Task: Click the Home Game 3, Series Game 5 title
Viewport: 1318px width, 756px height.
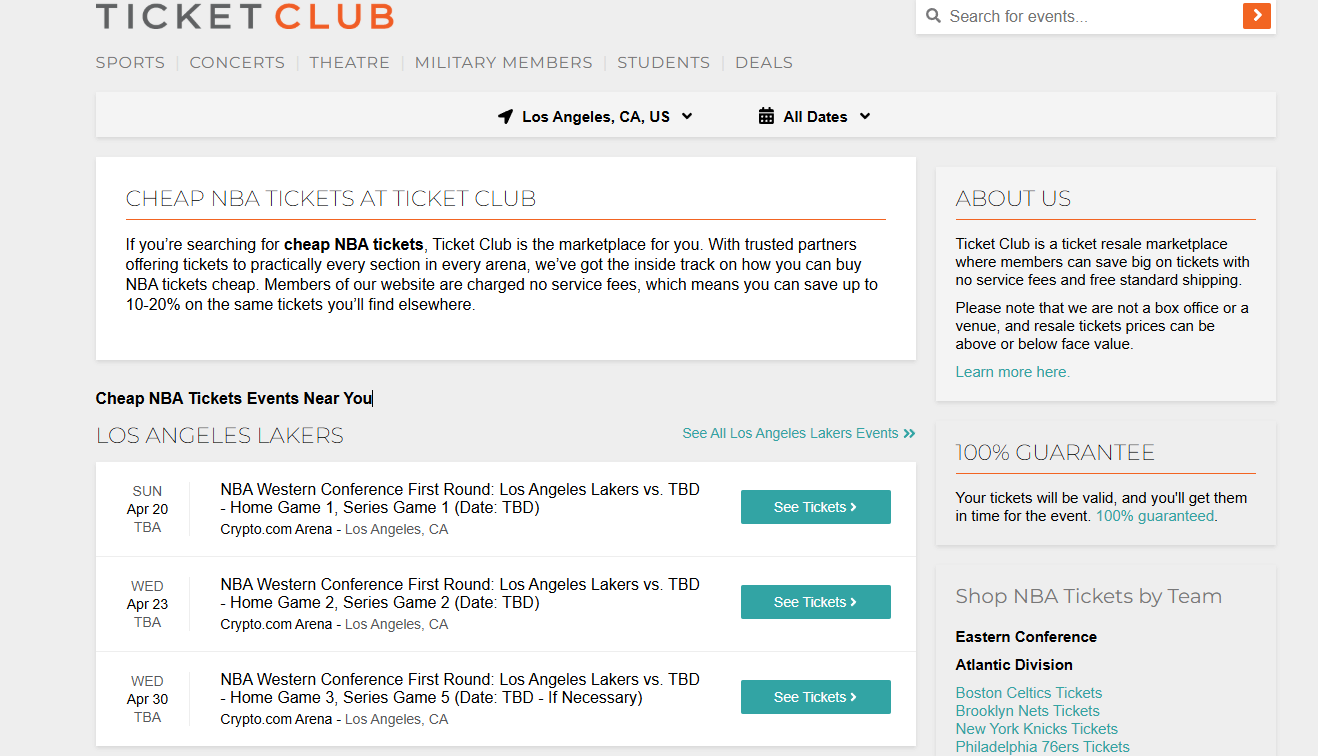Action: click(x=460, y=688)
